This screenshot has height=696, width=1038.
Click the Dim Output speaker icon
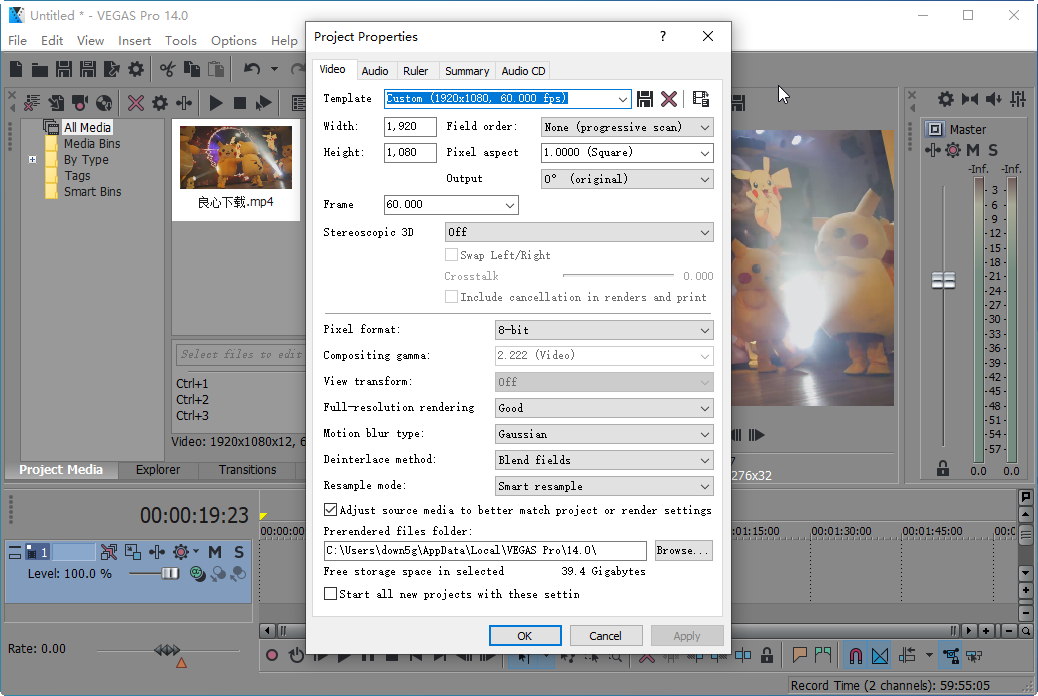click(994, 99)
